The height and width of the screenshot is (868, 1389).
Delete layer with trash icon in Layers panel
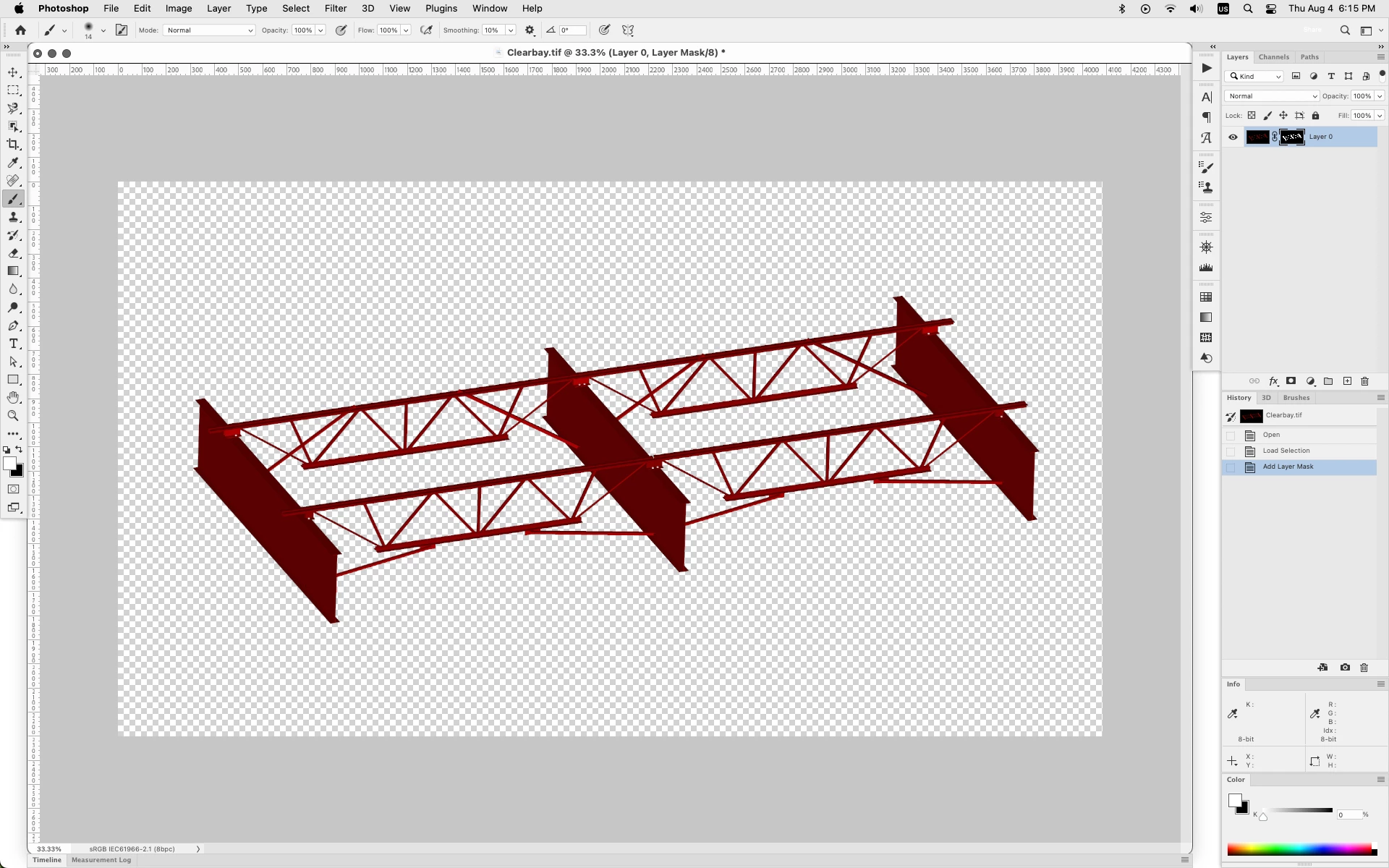1365,381
